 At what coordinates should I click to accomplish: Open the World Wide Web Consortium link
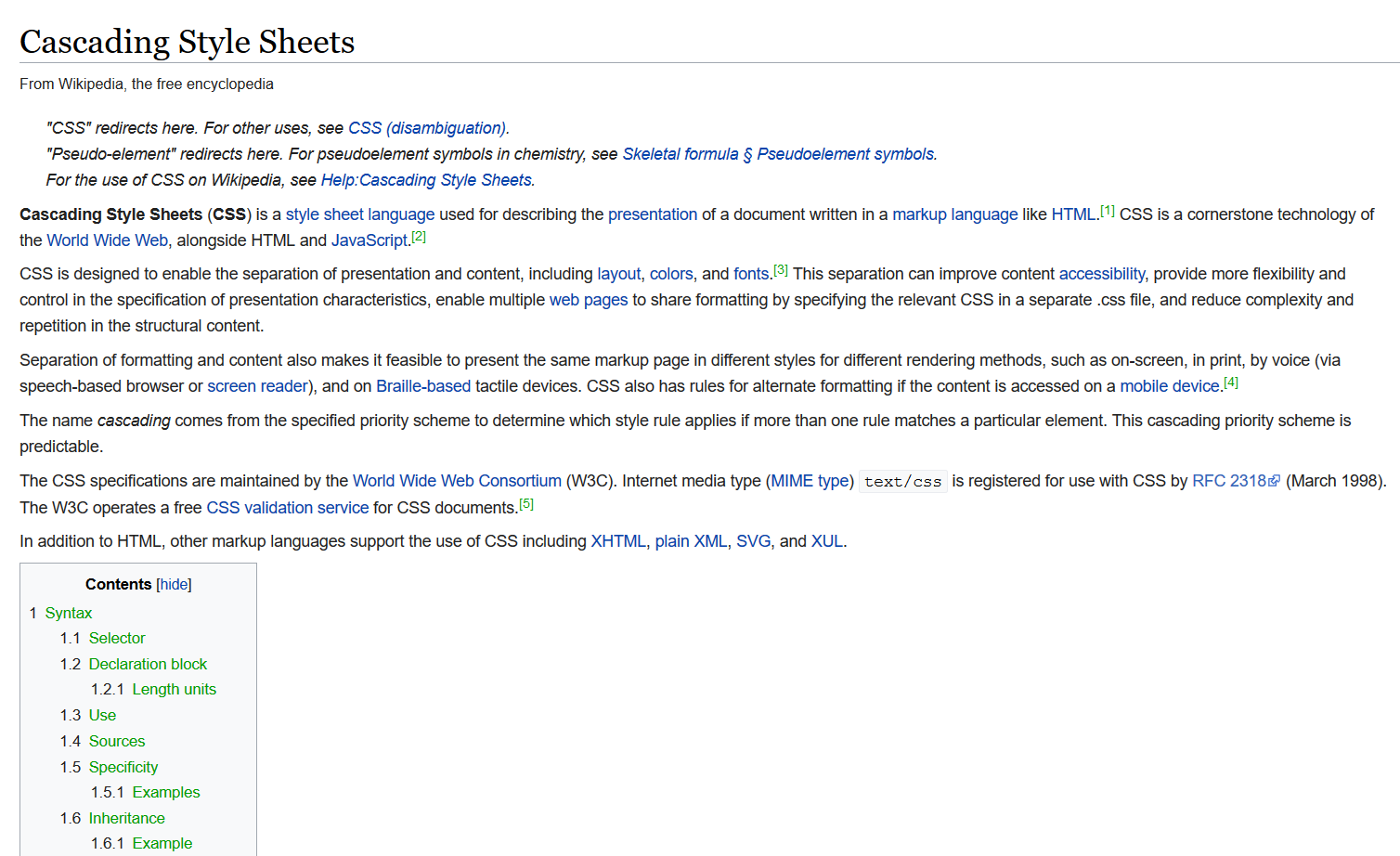pos(457,481)
